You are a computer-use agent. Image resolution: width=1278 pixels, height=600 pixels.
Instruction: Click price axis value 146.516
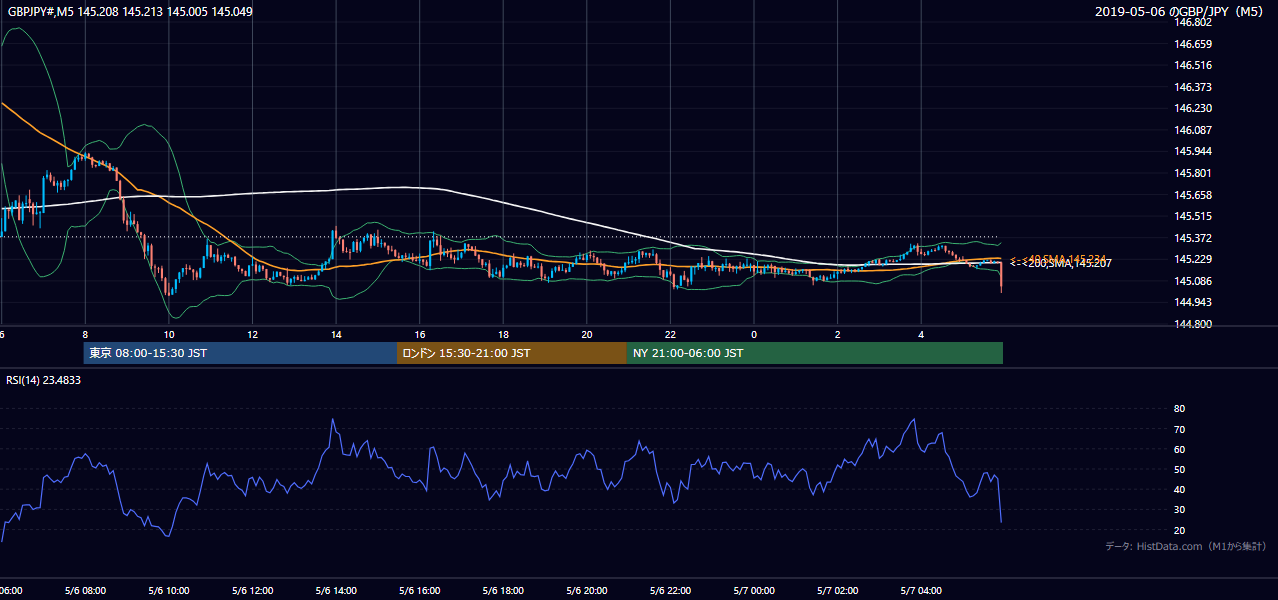[x=1193, y=65]
